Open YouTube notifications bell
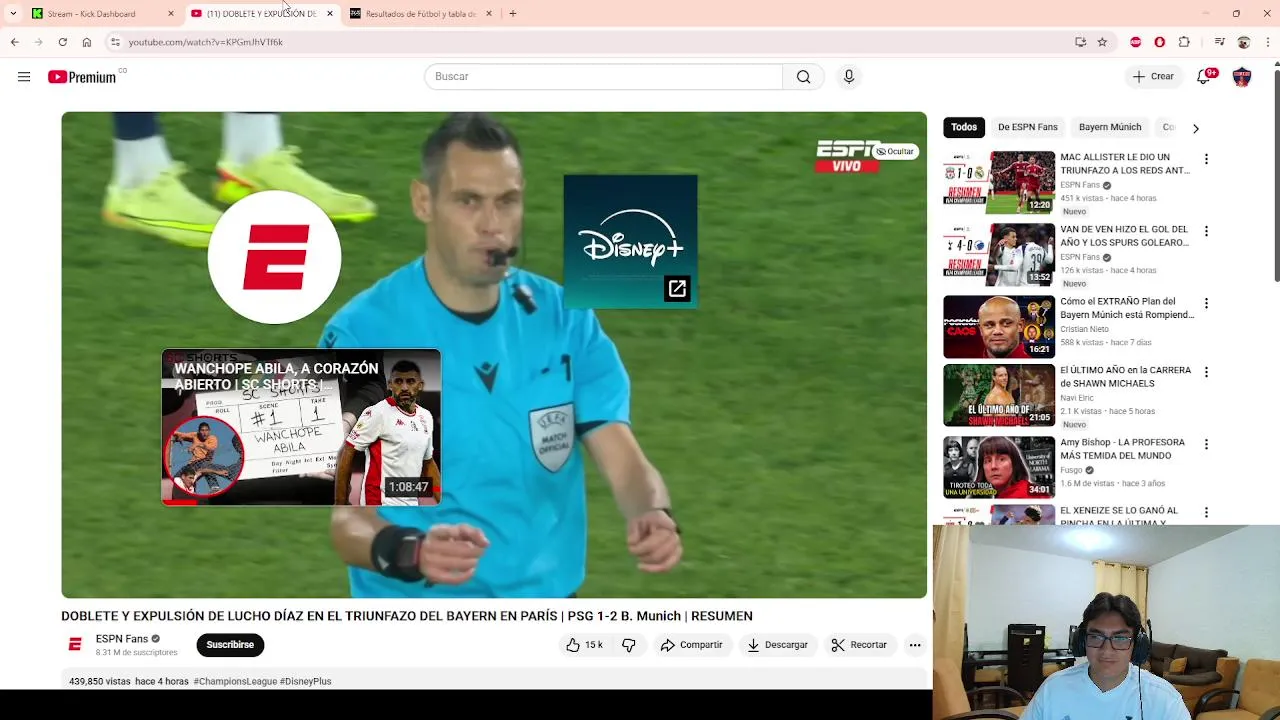1280x720 pixels. [x=1204, y=77]
